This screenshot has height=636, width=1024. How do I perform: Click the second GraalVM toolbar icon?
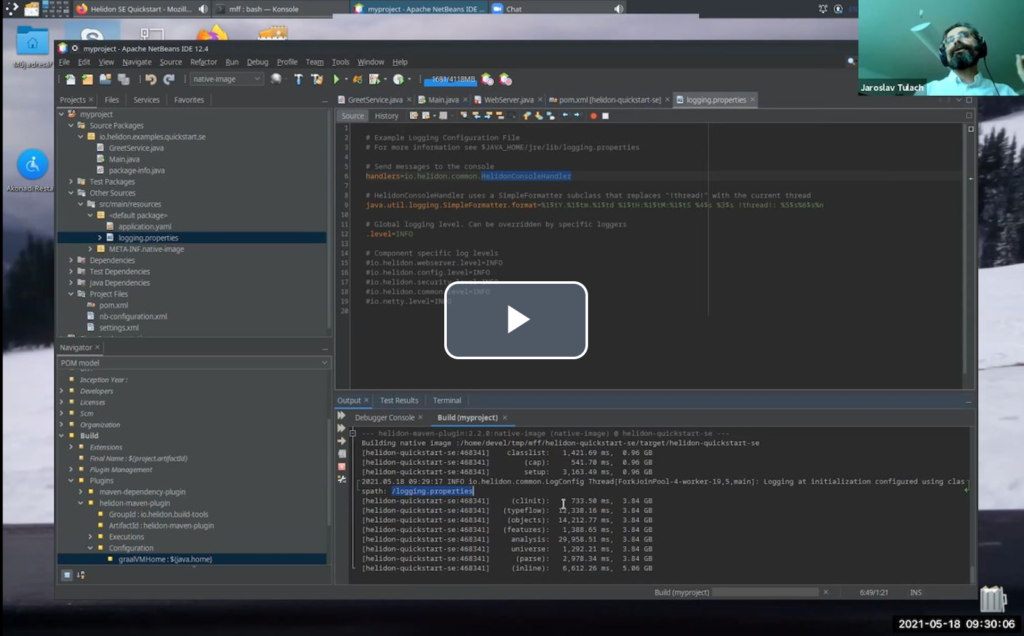click(x=505, y=79)
